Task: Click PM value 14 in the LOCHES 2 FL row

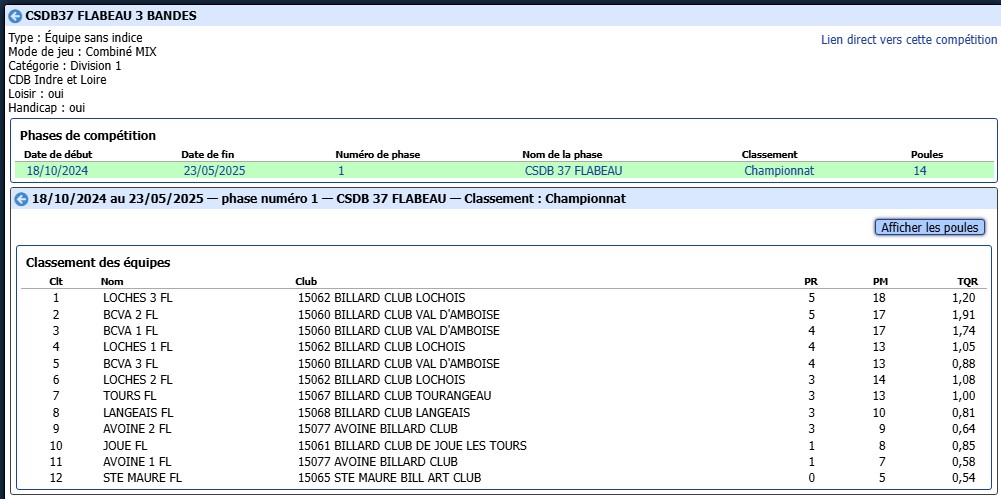Action: [880, 380]
